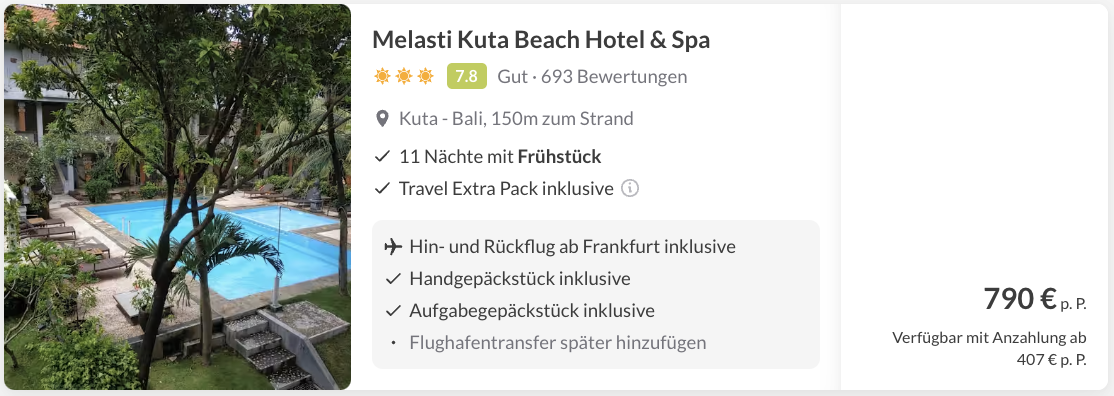Viewport: 1114px width, 396px height.
Task: Click the green 7.8 rating badge
Action: (466, 76)
